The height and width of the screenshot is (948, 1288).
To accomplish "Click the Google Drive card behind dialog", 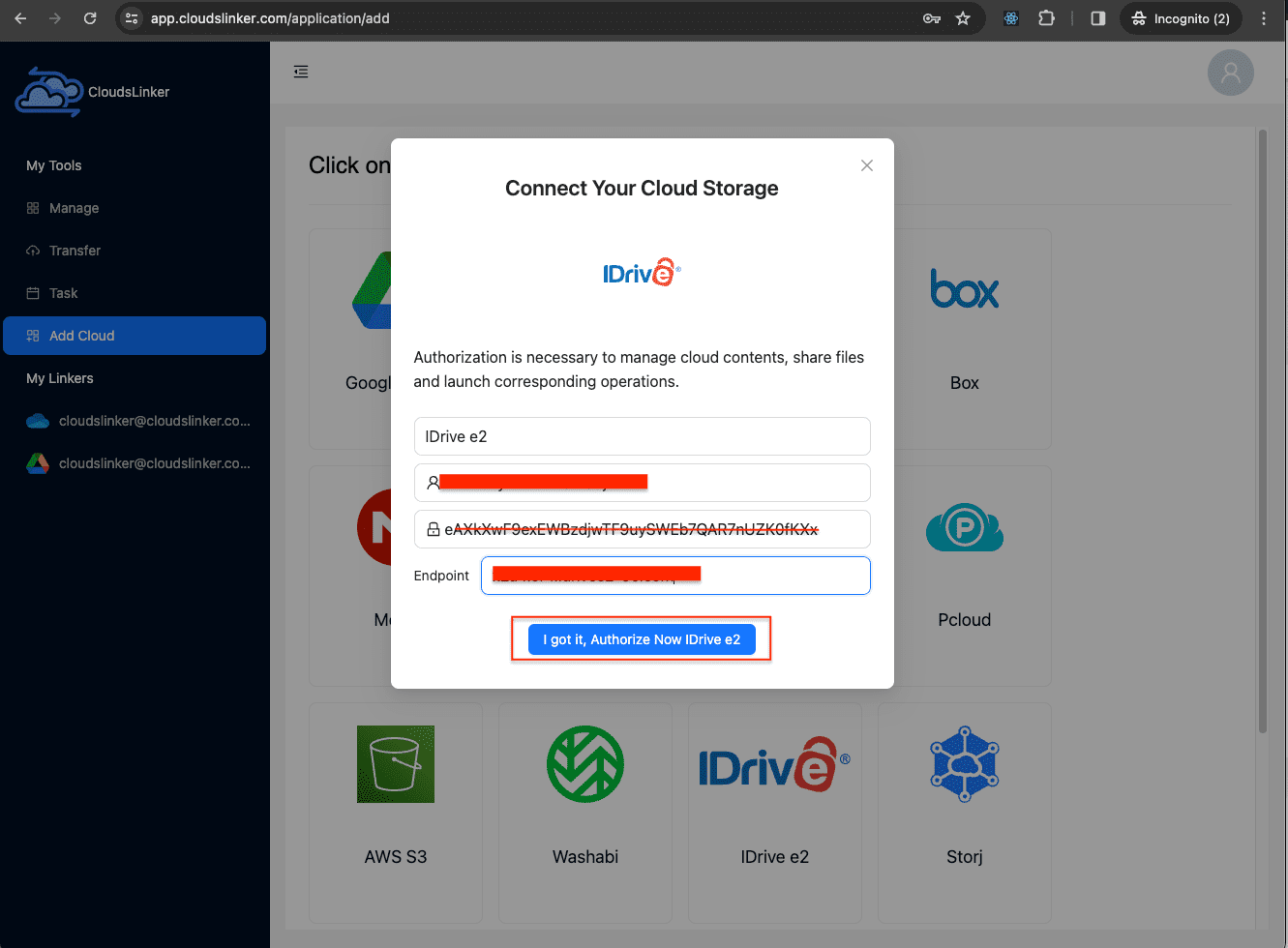I will click(350, 339).
